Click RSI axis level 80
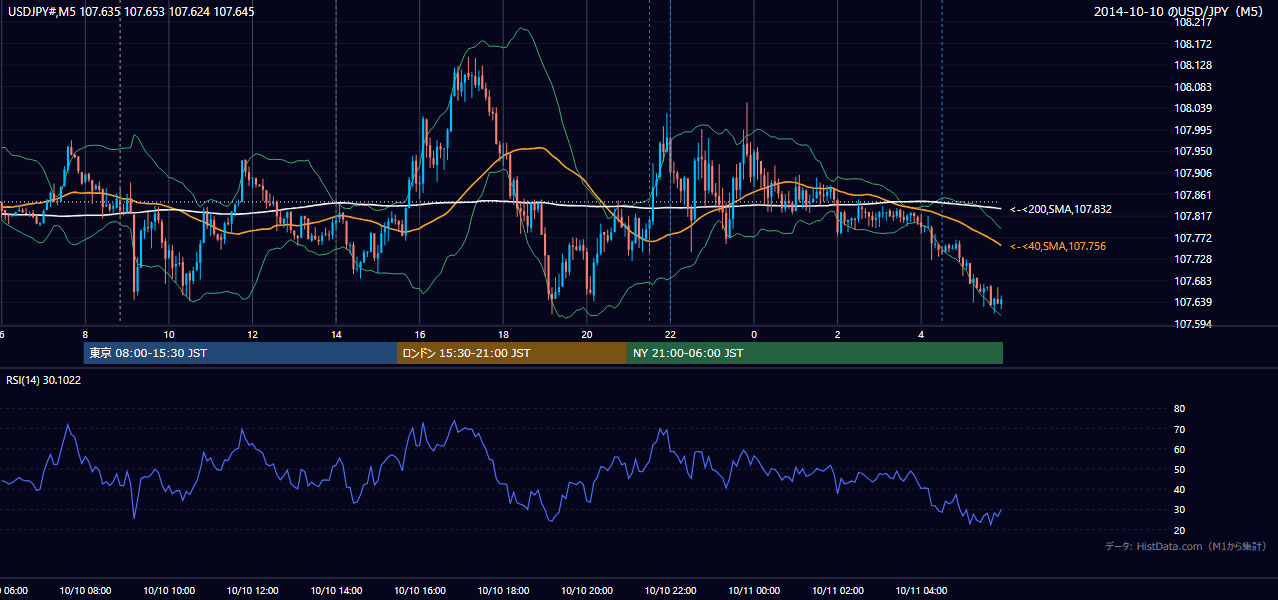Viewport: 1278px width, 600px height. pos(1179,409)
